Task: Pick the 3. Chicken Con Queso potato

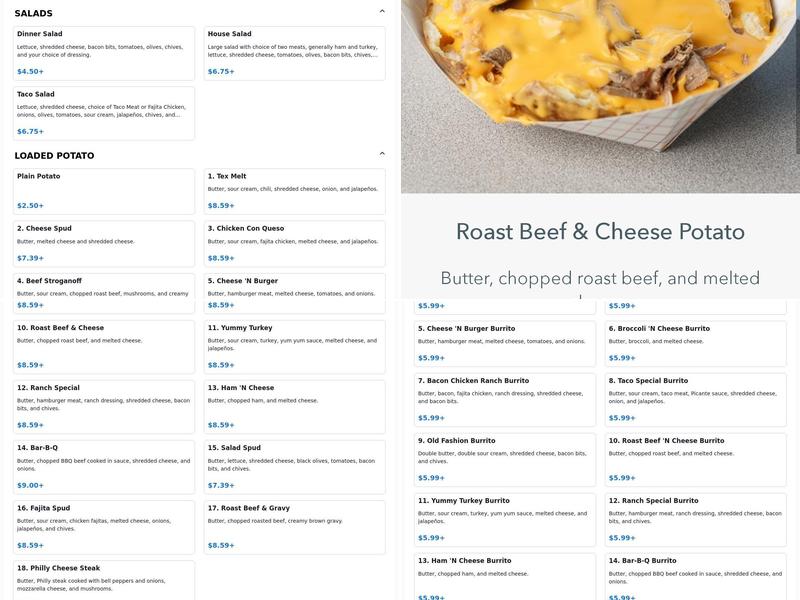Action: (295, 243)
